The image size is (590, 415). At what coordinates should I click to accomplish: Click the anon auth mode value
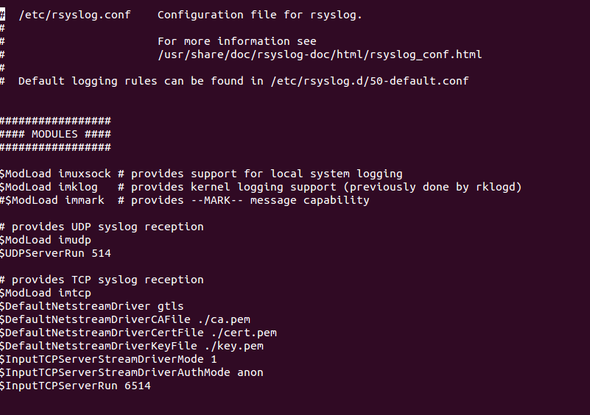tap(250, 372)
